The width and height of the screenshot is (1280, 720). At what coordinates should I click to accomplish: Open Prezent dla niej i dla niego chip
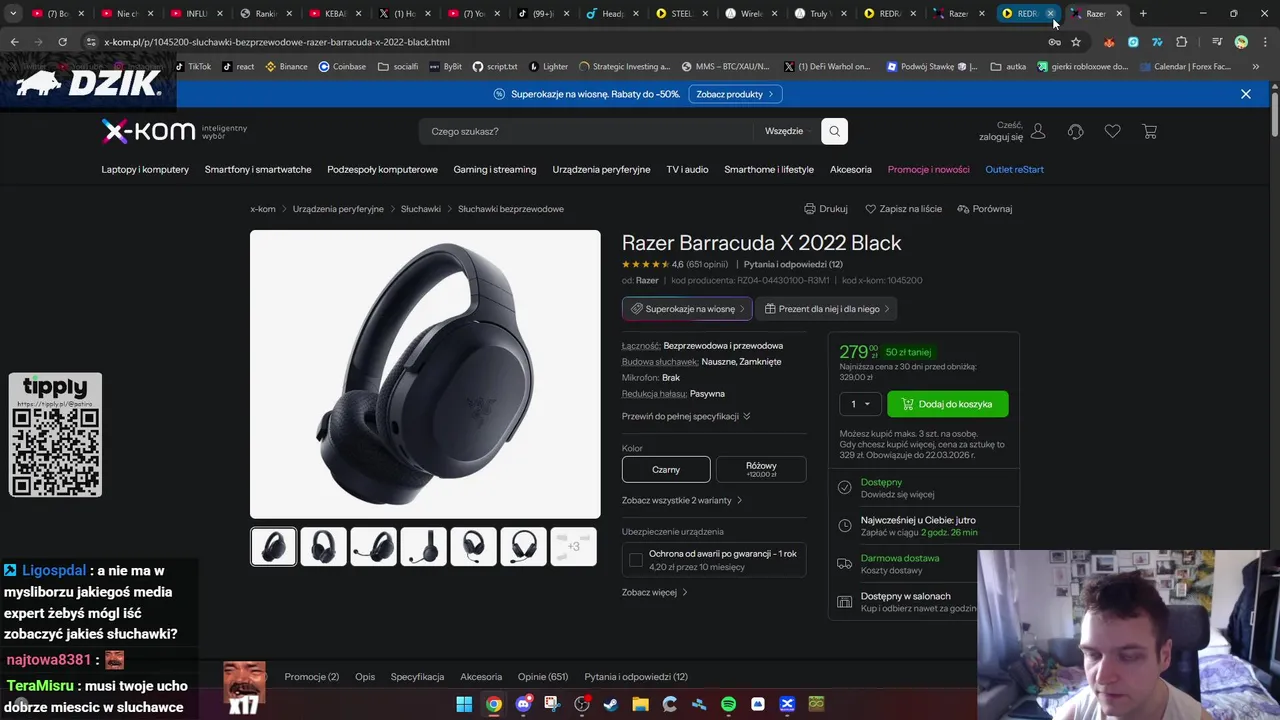826,309
